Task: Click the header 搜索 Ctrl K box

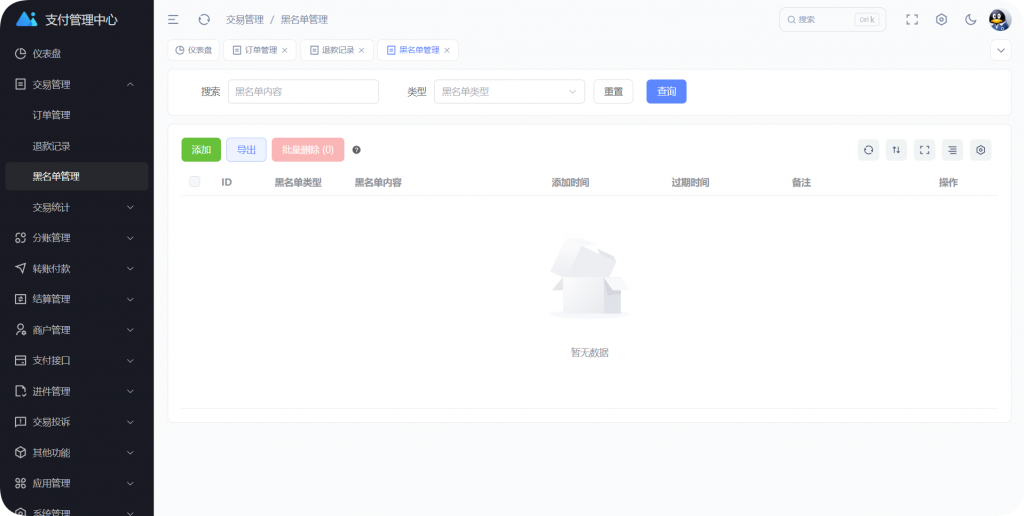Action: coord(832,20)
